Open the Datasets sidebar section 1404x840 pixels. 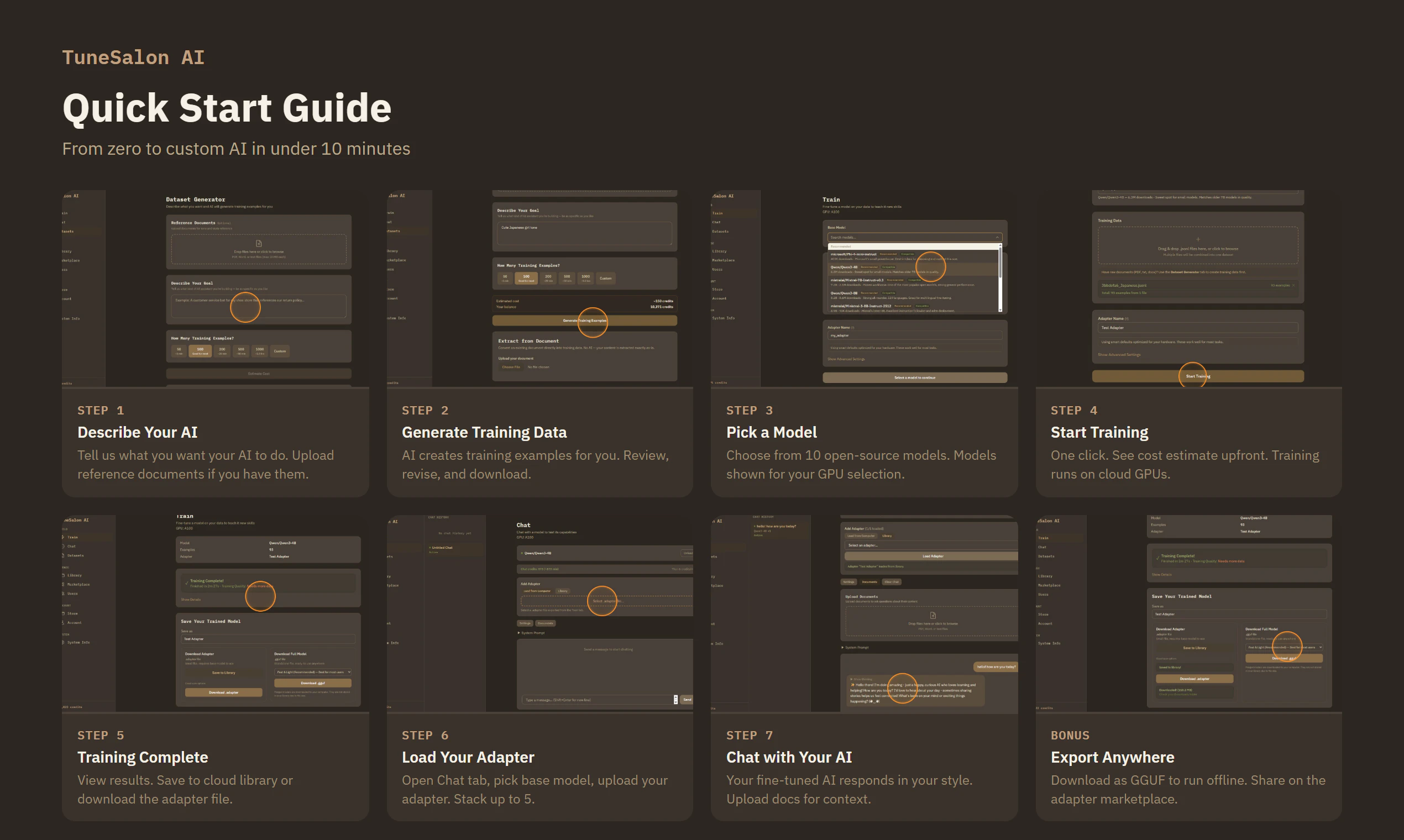pyautogui.click(x=75, y=555)
